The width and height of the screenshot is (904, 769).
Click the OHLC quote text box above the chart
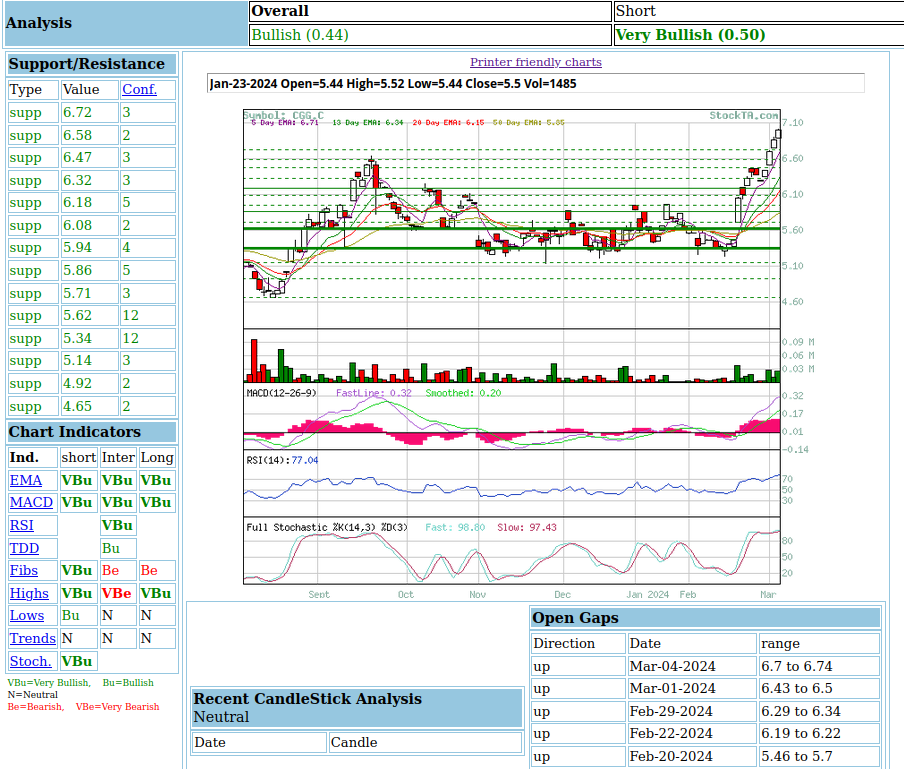535,83
